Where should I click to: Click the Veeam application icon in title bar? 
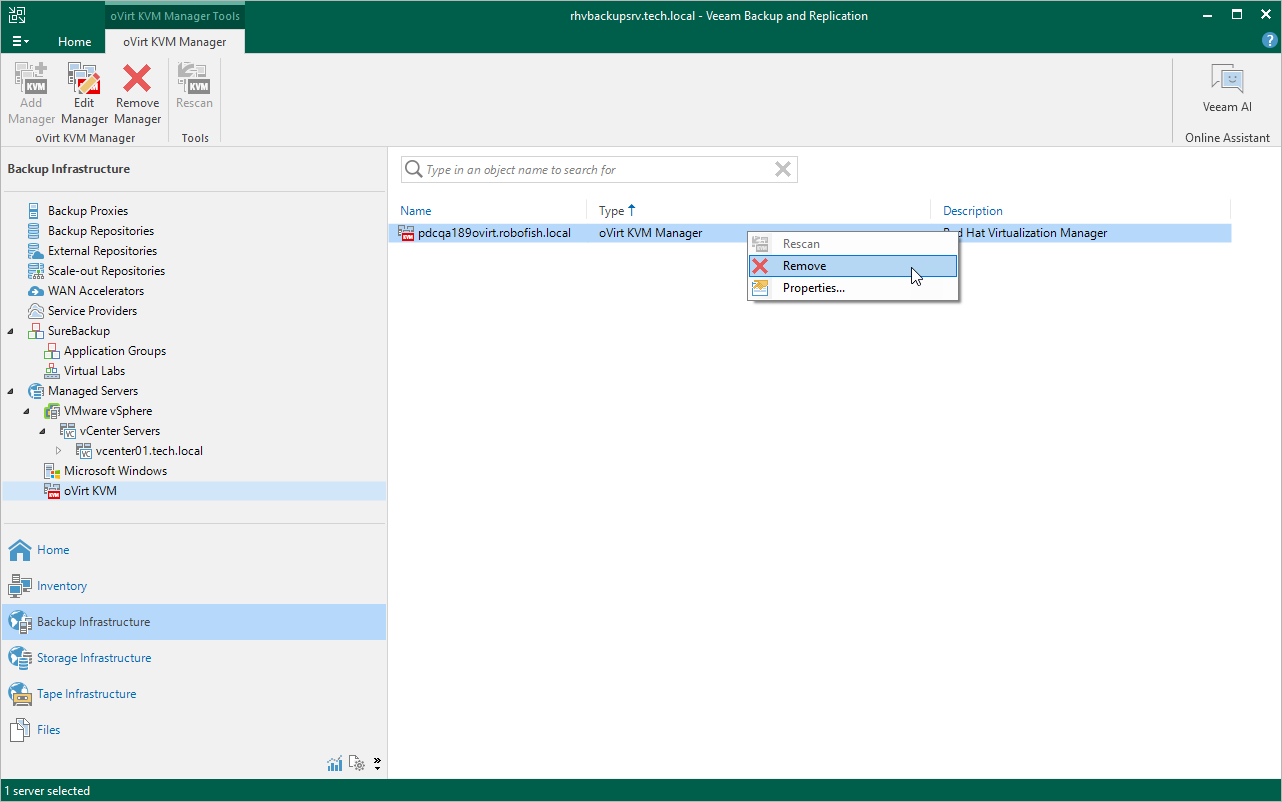18,15
